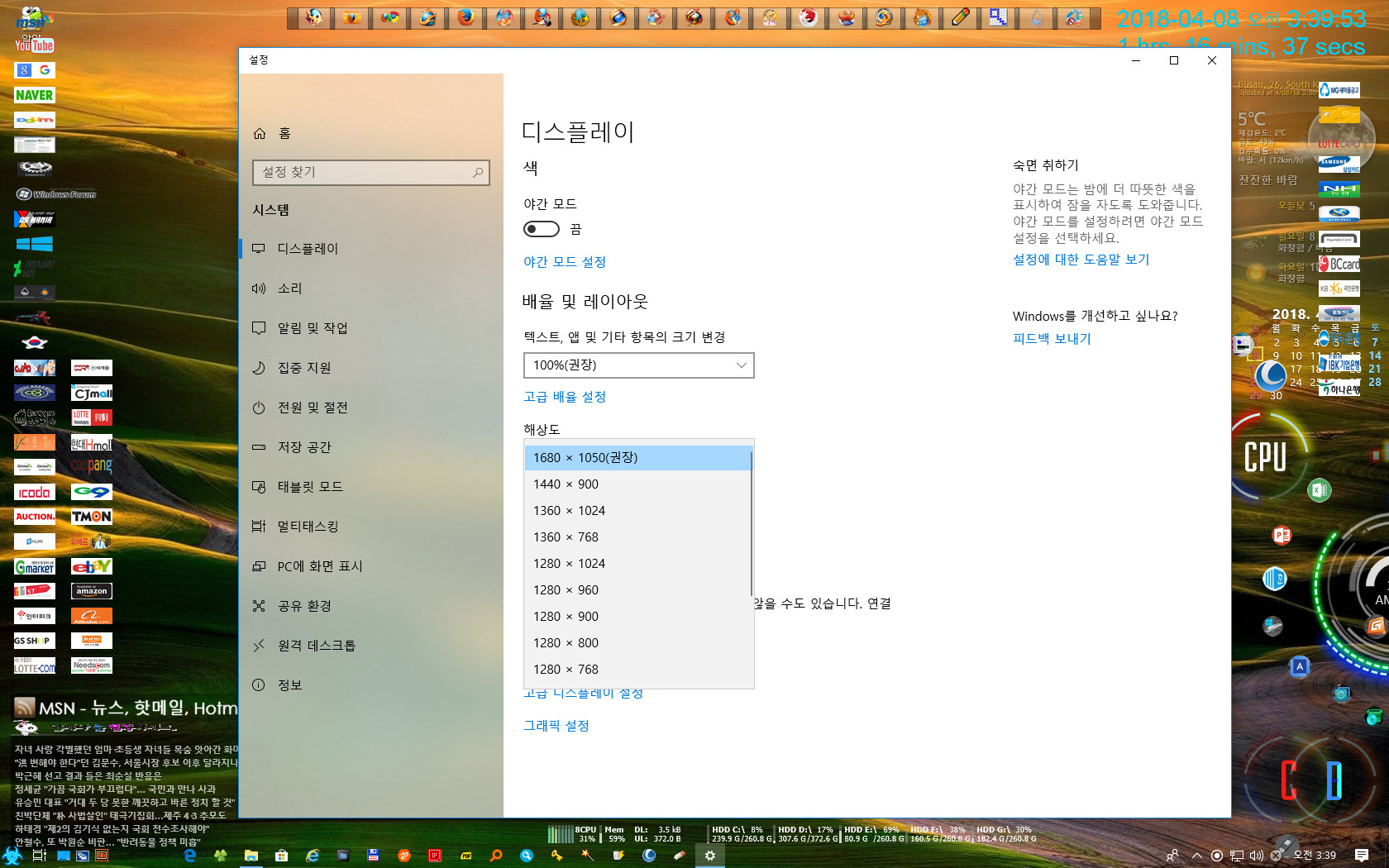Open the 고급 배율 설정 link
This screenshot has height=868, width=1389.
tap(565, 397)
